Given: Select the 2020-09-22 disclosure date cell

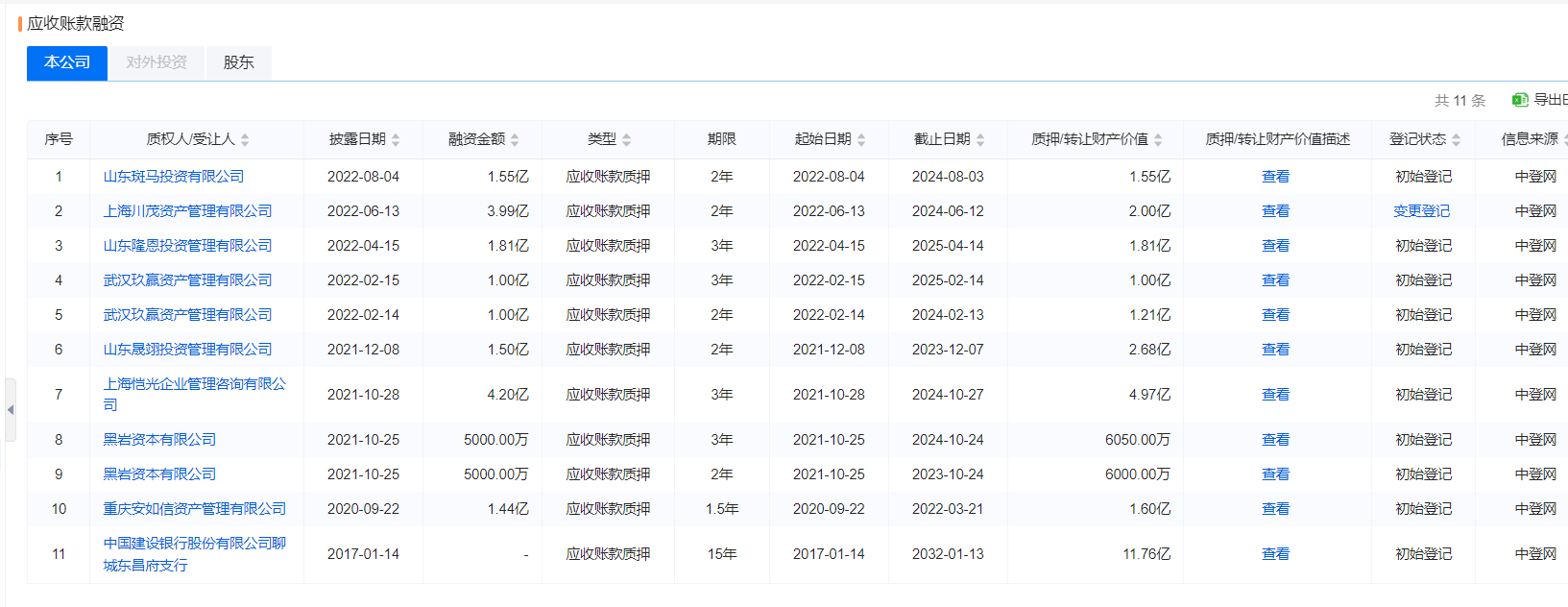Looking at the screenshot, I should [x=363, y=509].
